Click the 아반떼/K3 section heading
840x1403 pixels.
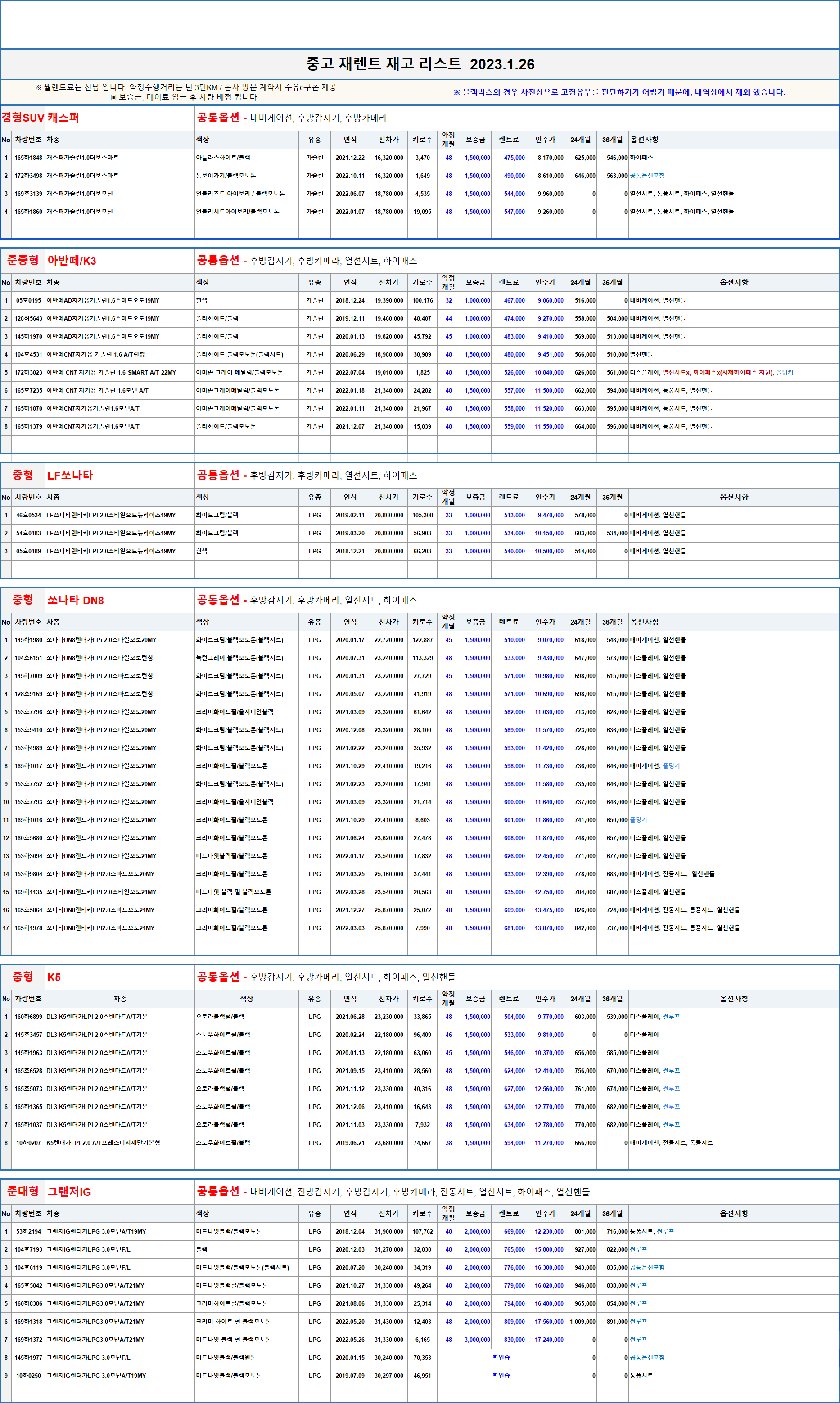coord(71,260)
